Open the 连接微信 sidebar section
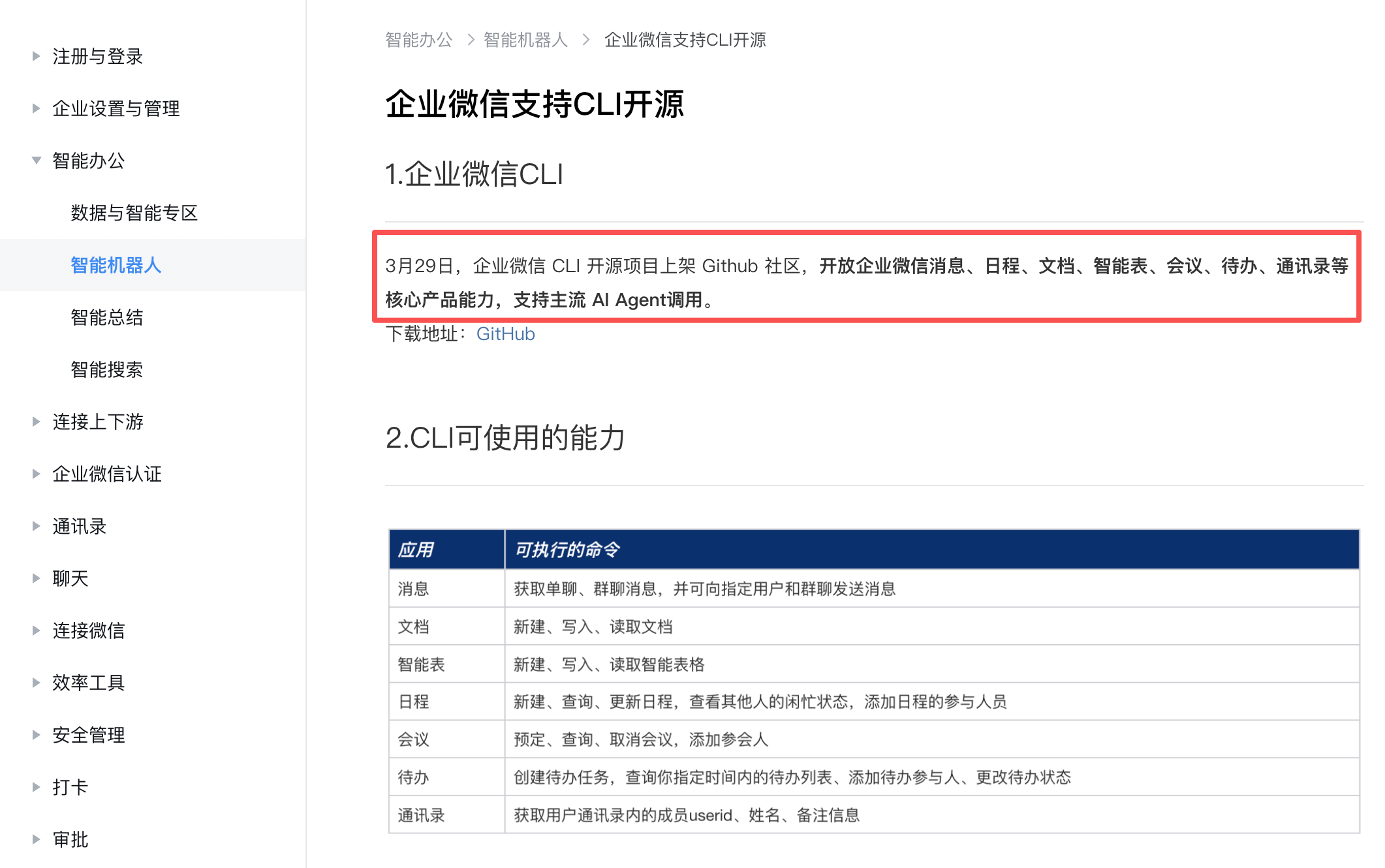The image size is (1385, 868). [88, 630]
